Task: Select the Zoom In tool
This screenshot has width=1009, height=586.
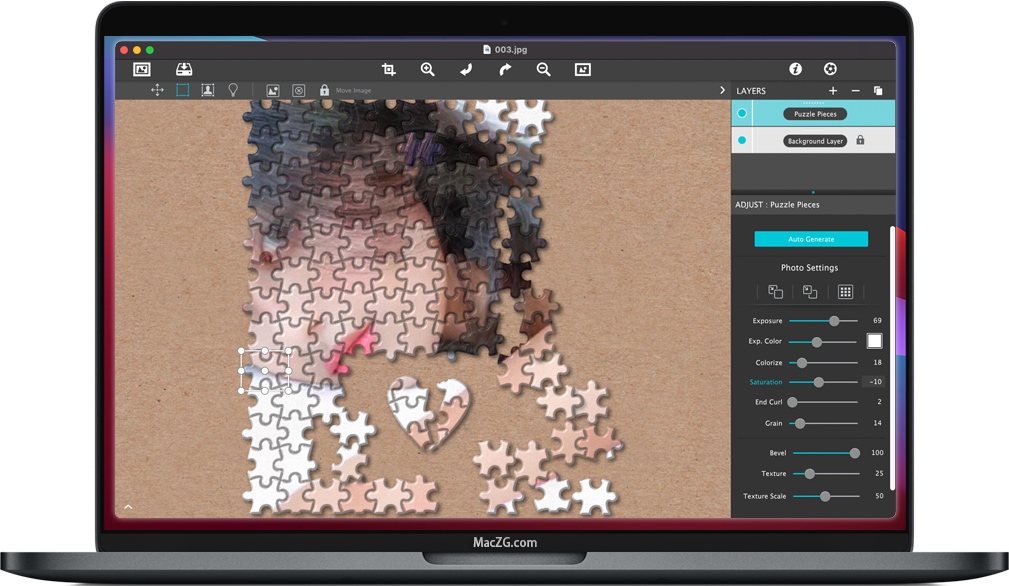Action: [427, 70]
